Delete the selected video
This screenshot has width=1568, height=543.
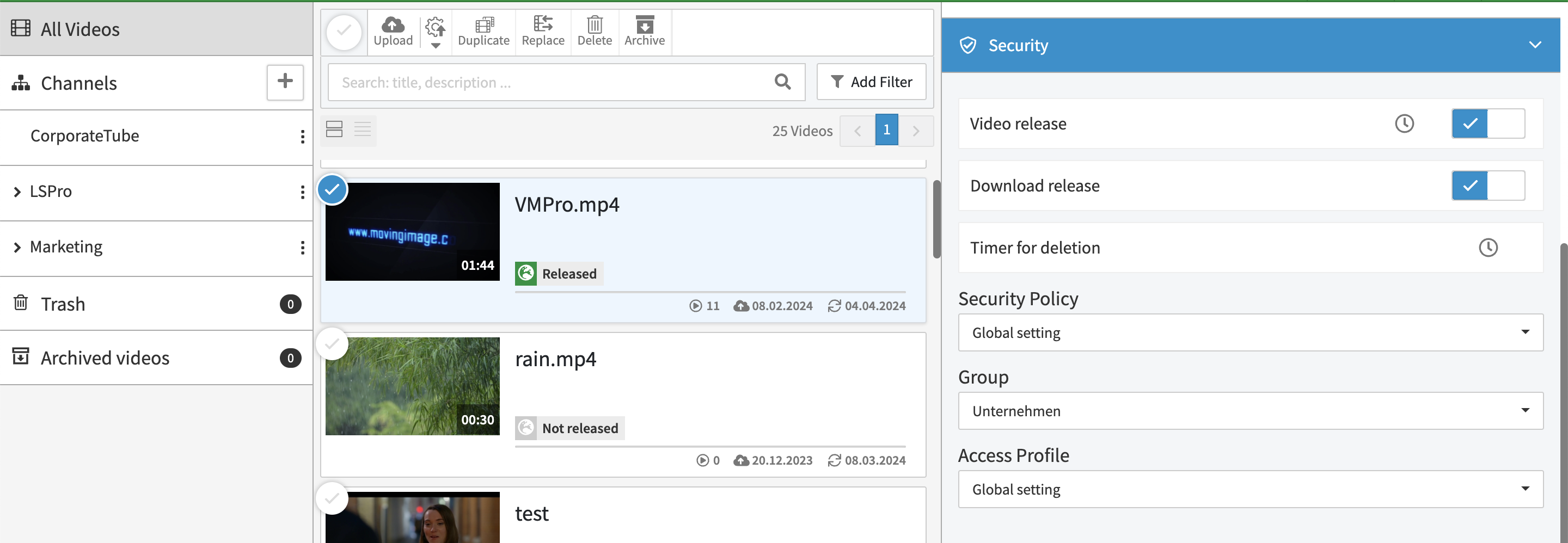[x=595, y=32]
